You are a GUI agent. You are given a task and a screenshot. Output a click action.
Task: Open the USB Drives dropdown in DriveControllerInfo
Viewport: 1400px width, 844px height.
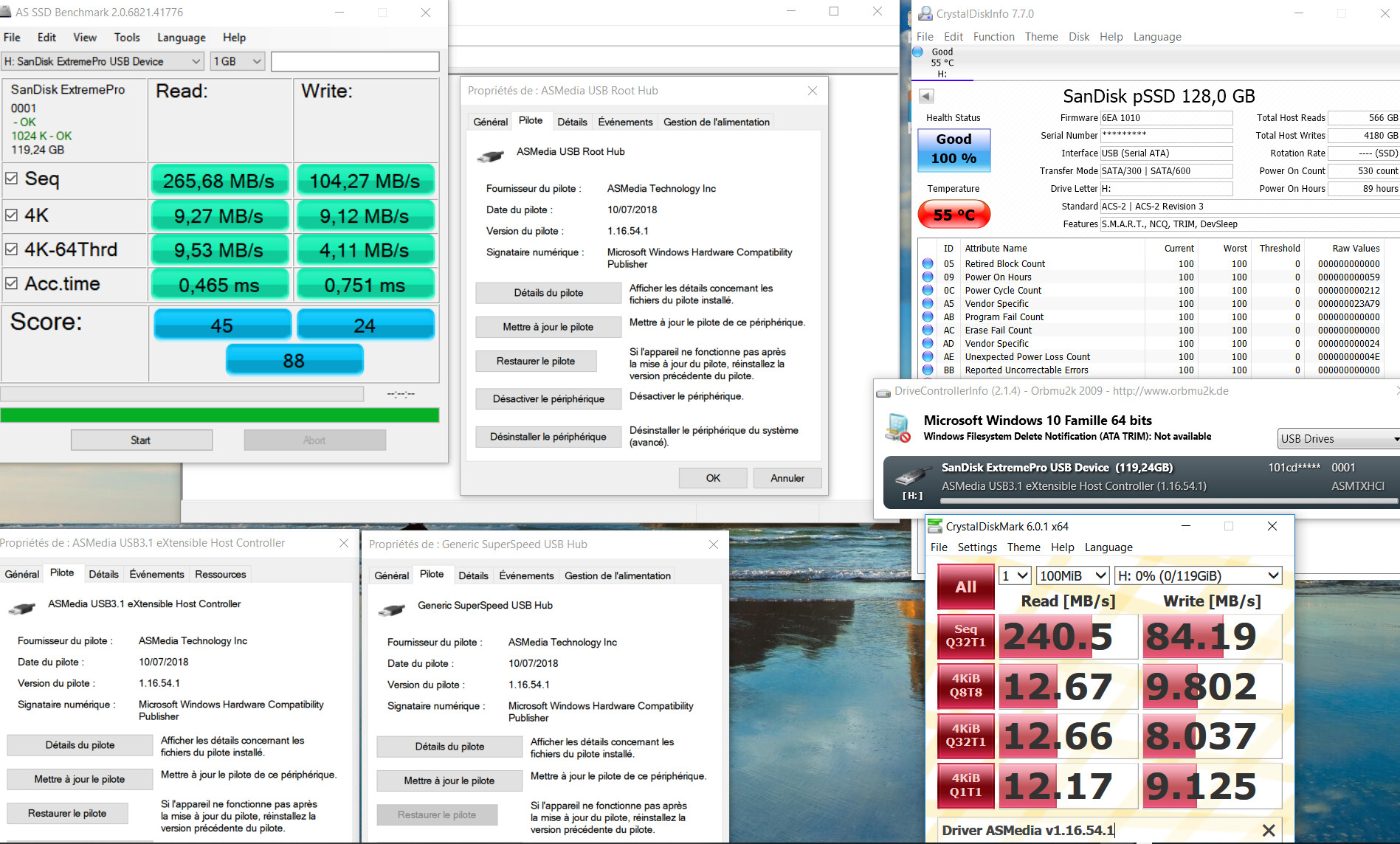pos(1339,439)
